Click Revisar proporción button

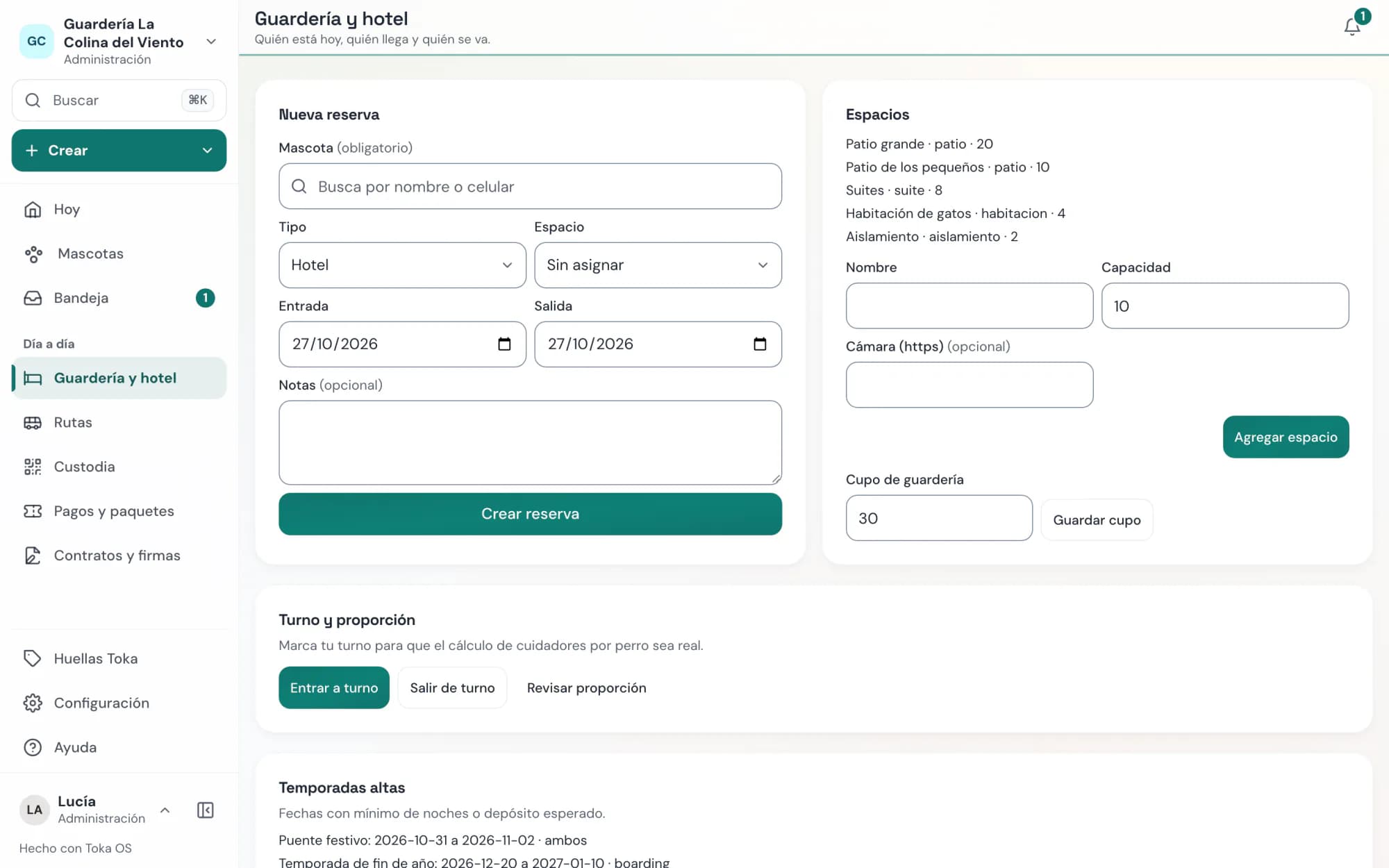(586, 687)
